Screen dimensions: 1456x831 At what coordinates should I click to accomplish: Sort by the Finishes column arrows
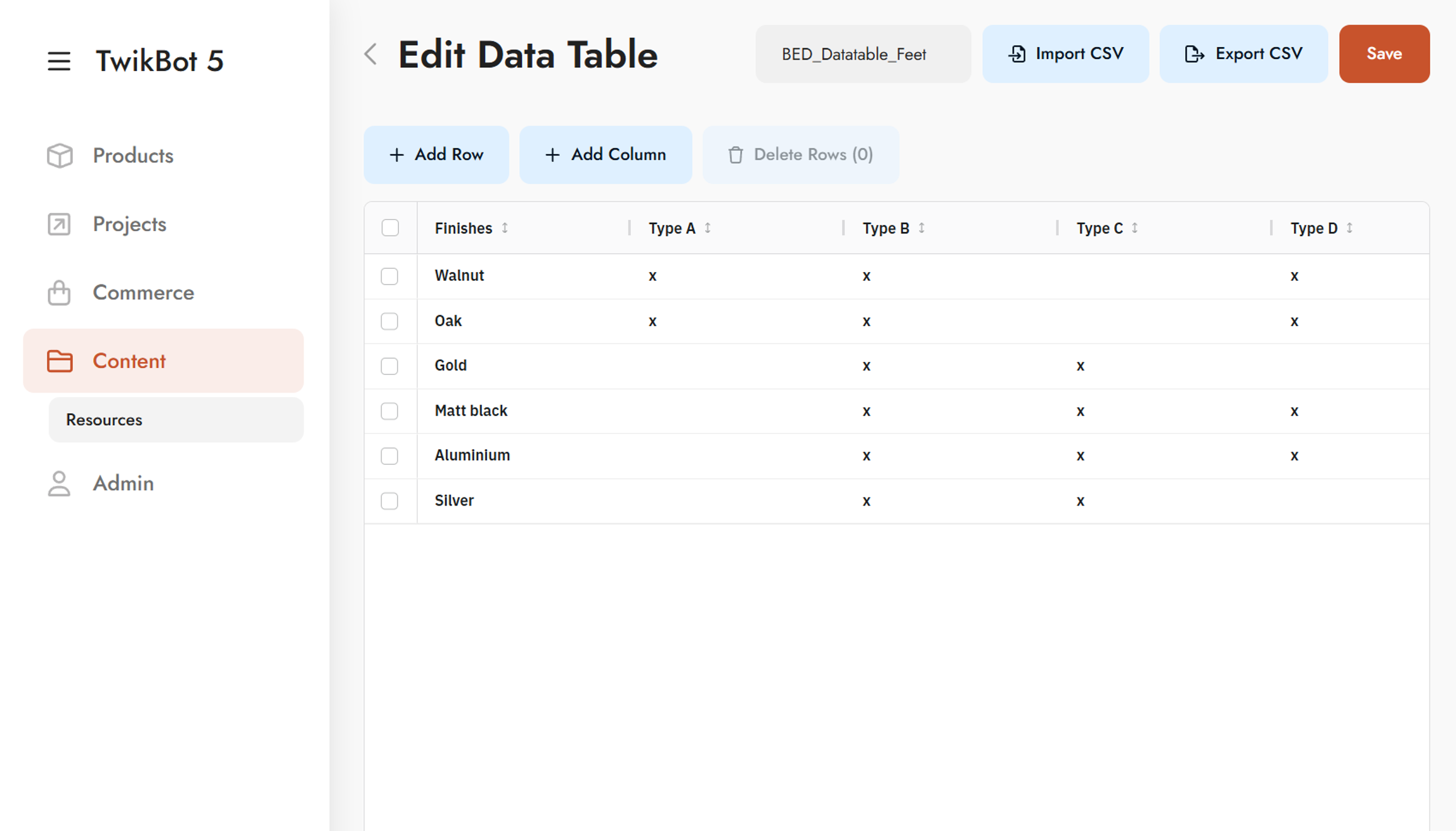click(x=505, y=228)
